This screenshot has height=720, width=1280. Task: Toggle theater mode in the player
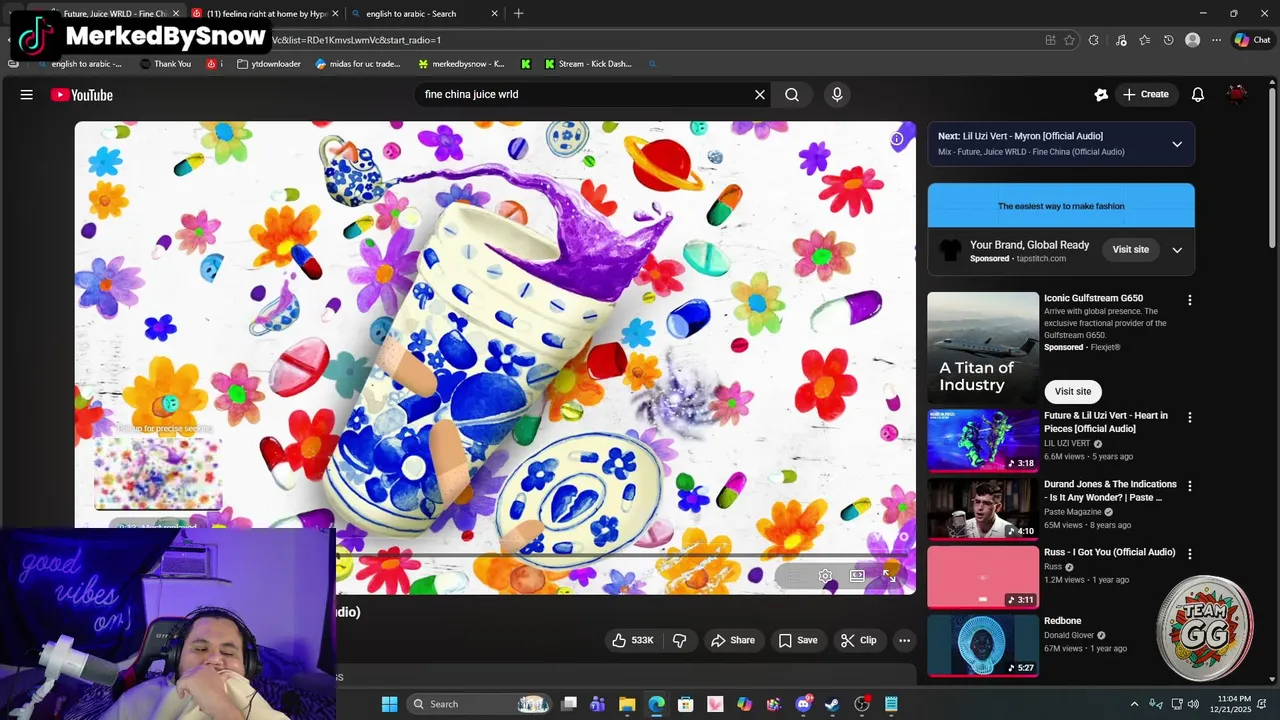[x=857, y=576]
